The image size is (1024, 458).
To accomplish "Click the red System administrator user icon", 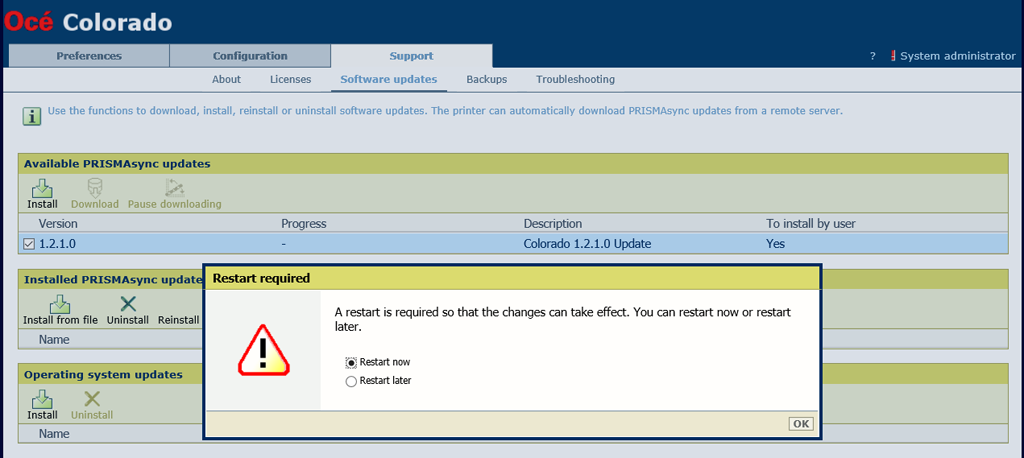I will (x=893, y=56).
